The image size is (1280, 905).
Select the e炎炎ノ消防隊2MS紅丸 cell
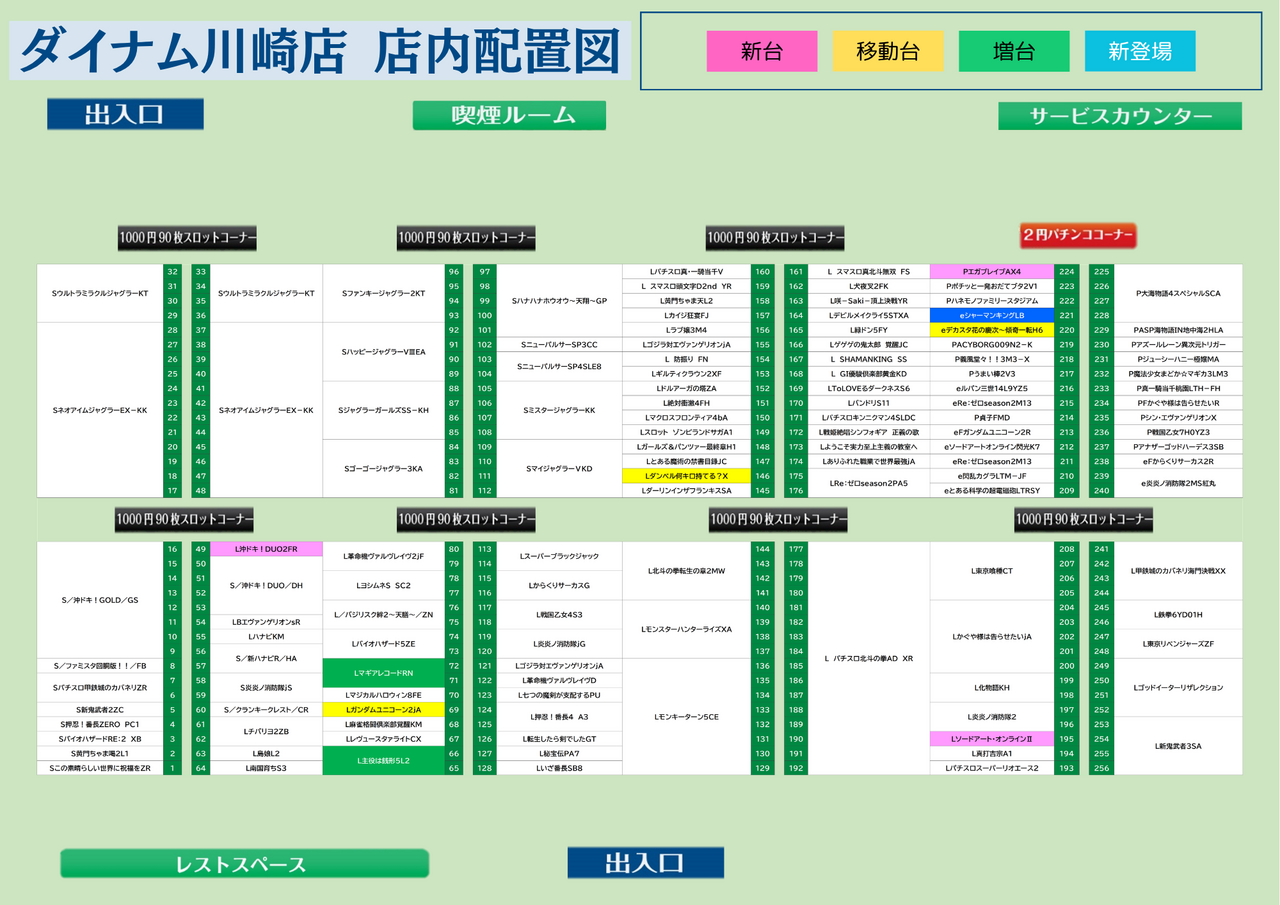tap(1178, 483)
